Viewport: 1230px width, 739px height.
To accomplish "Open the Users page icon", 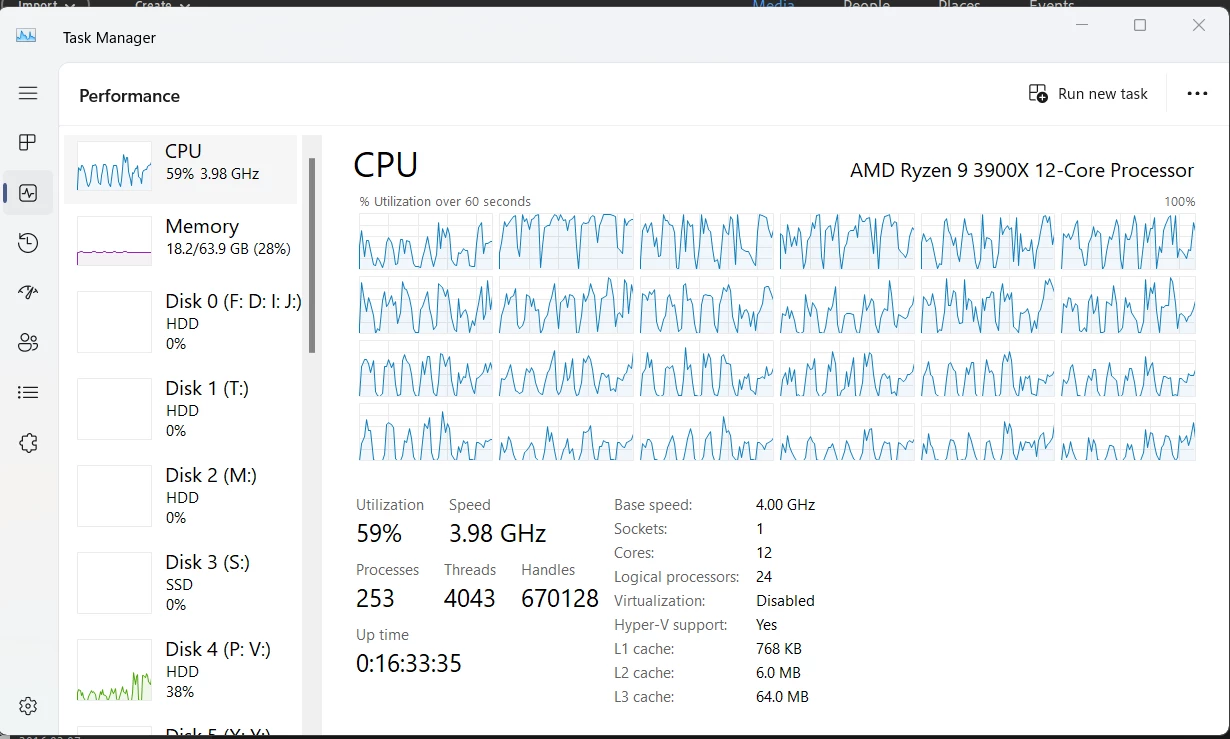I will [x=28, y=343].
